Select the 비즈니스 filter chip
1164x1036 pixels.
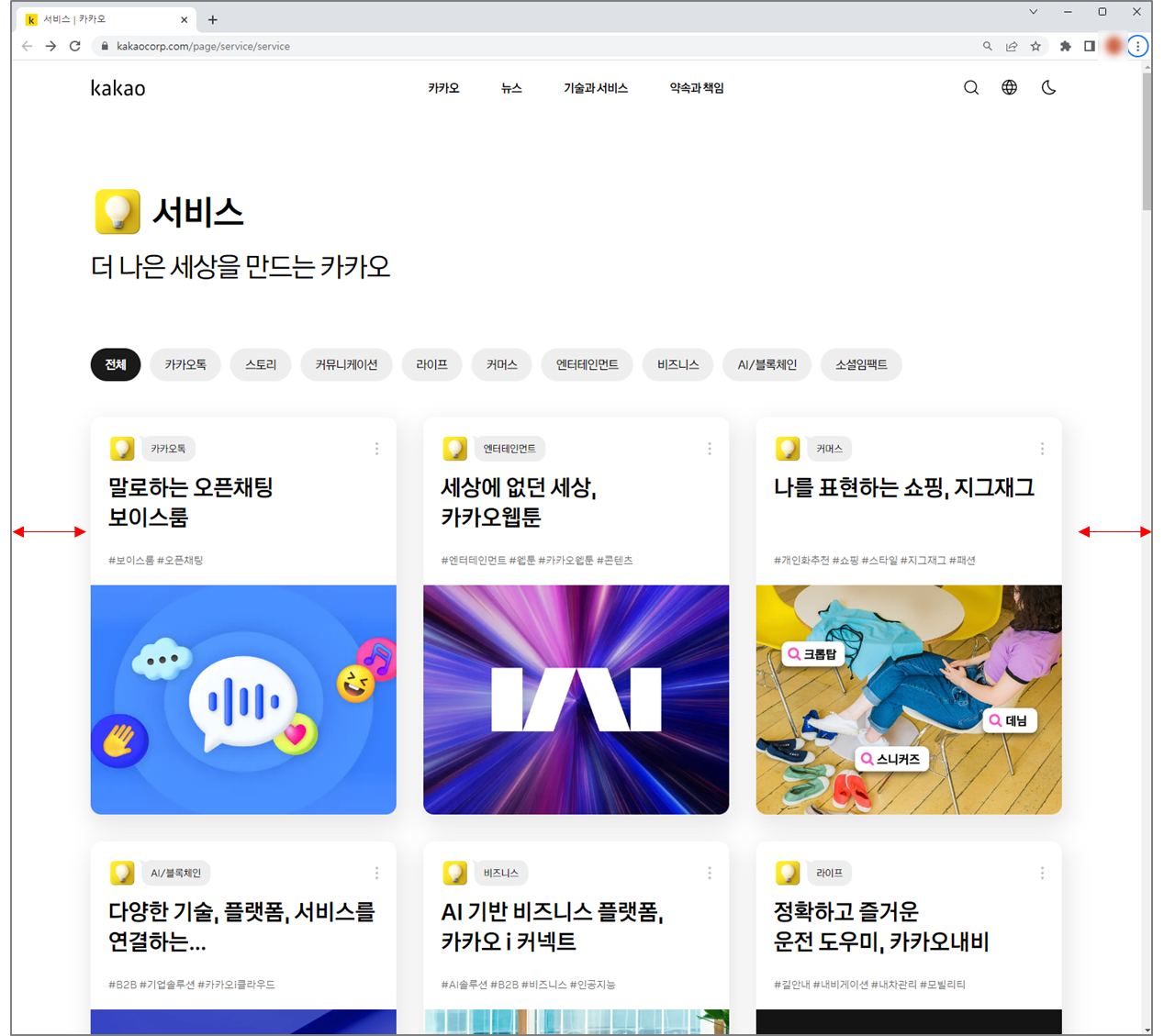(x=678, y=364)
